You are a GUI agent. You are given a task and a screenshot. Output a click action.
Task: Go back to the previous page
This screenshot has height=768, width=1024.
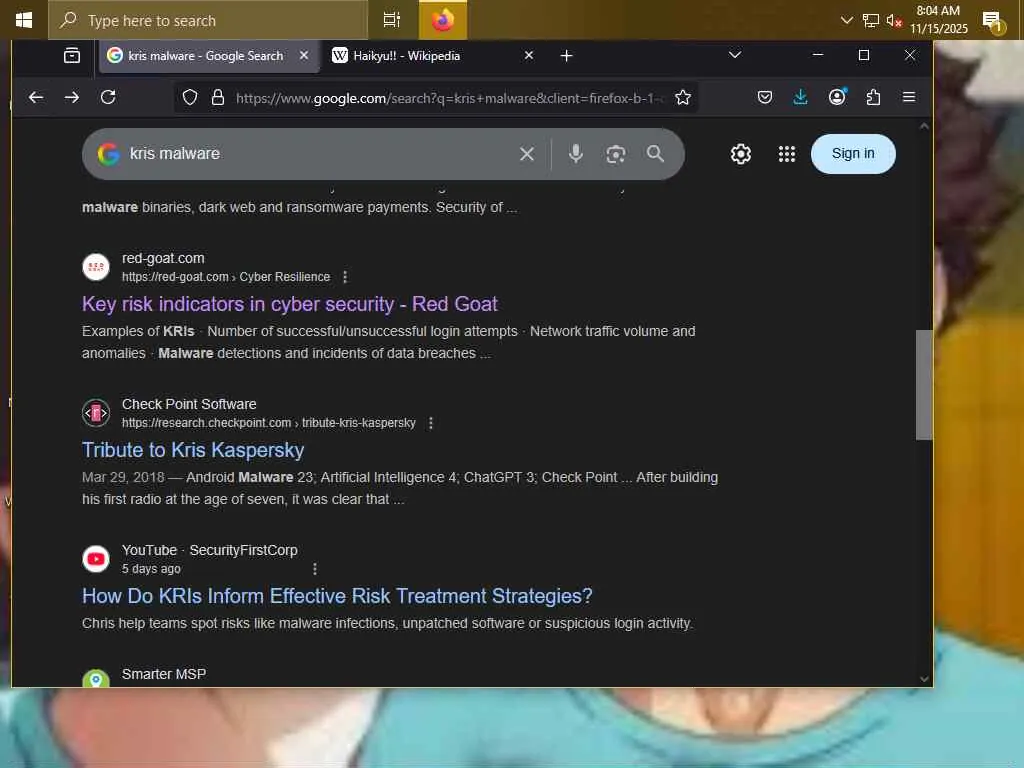tap(36, 97)
